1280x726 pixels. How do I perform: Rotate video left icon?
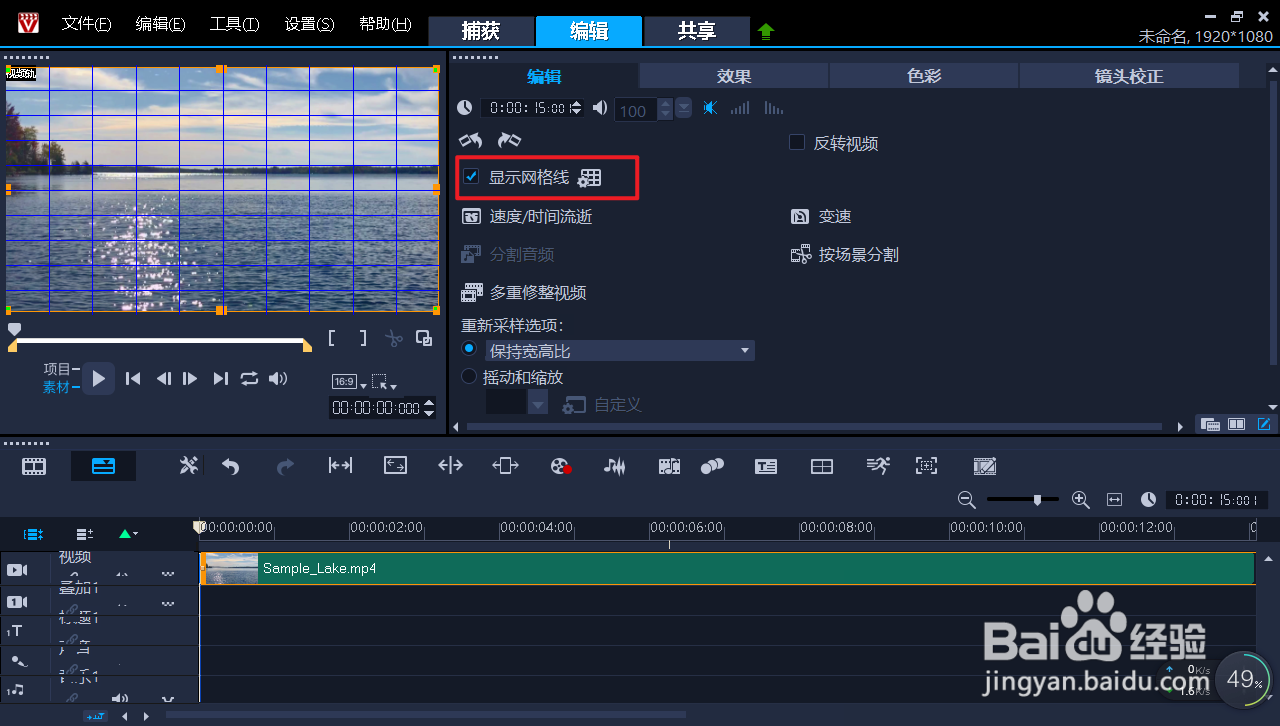pos(470,141)
